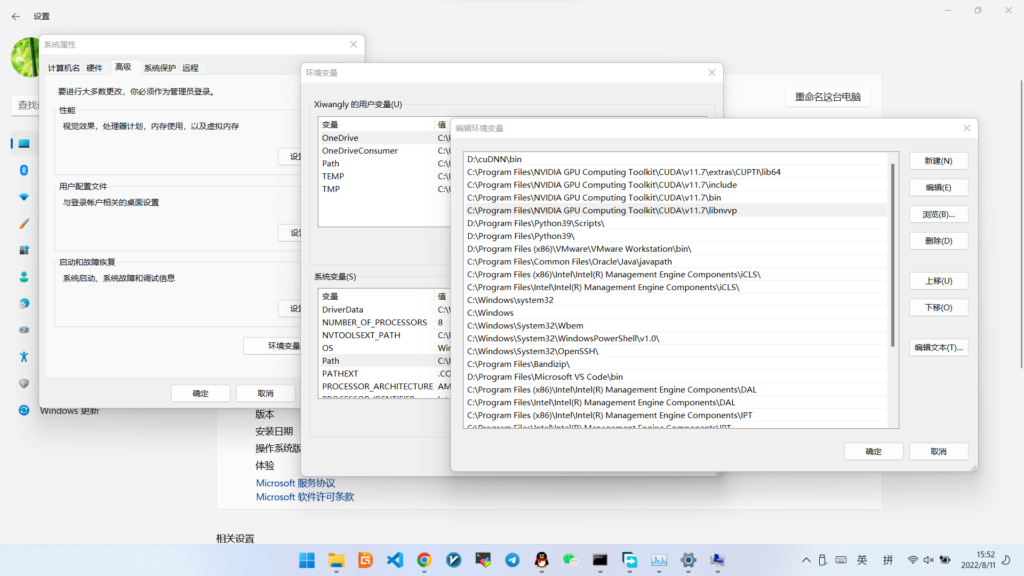Open QQ penguin icon on the taskbar
The image size is (1024, 576).
coord(541,560)
